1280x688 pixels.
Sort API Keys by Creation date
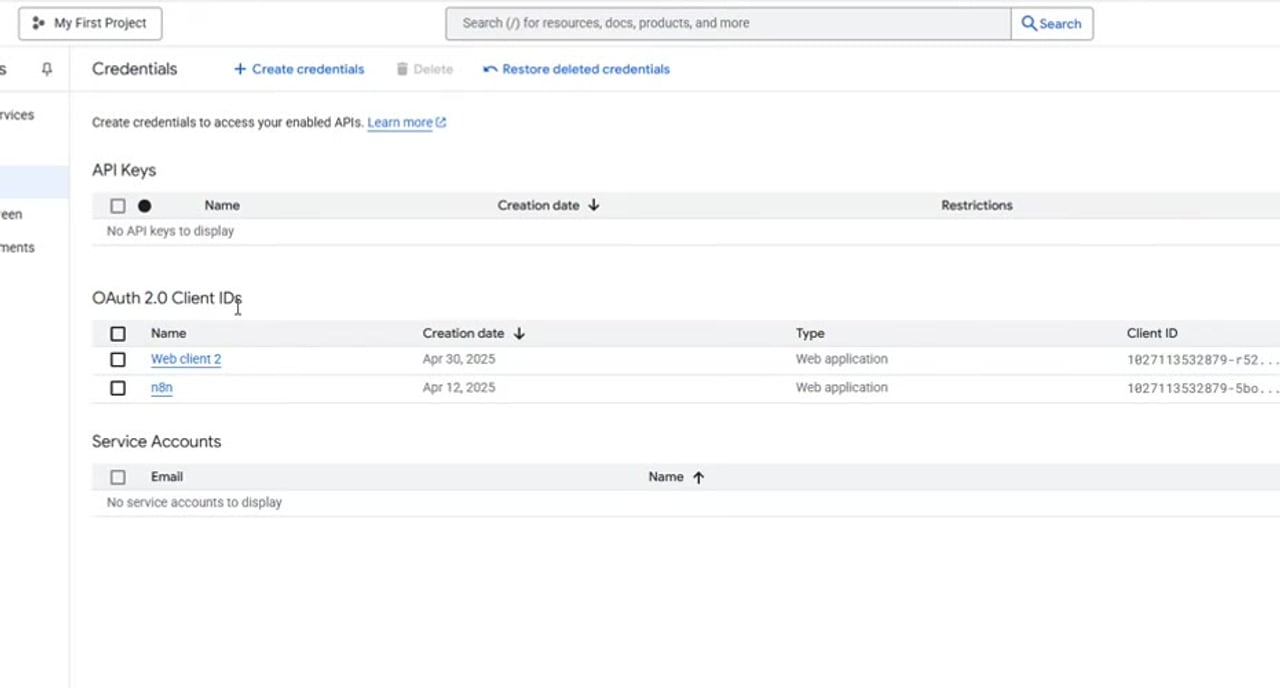pyautogui.click(x=538, y=205)
